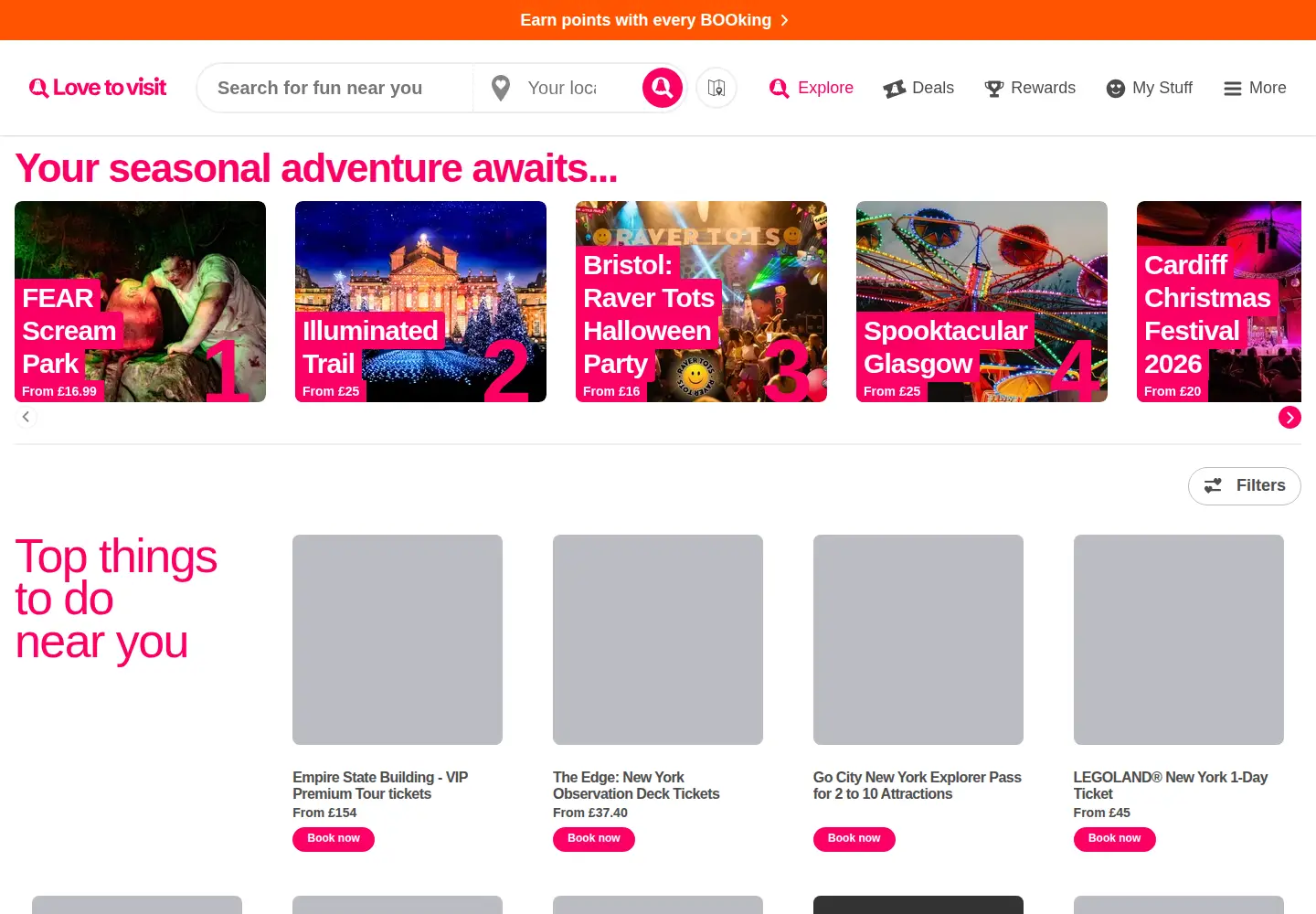Viewport: 1316px width, 914px height.
Task: Click Empire State Building VIP Premium title
Action: (380, 785)
